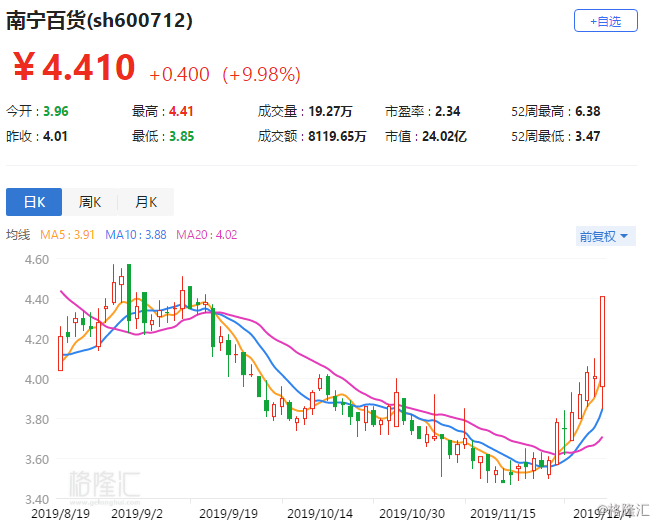Select the 2019/10/30 date axis label
Image resolution: width=657 pixels, height=524 pixels.
412,514
